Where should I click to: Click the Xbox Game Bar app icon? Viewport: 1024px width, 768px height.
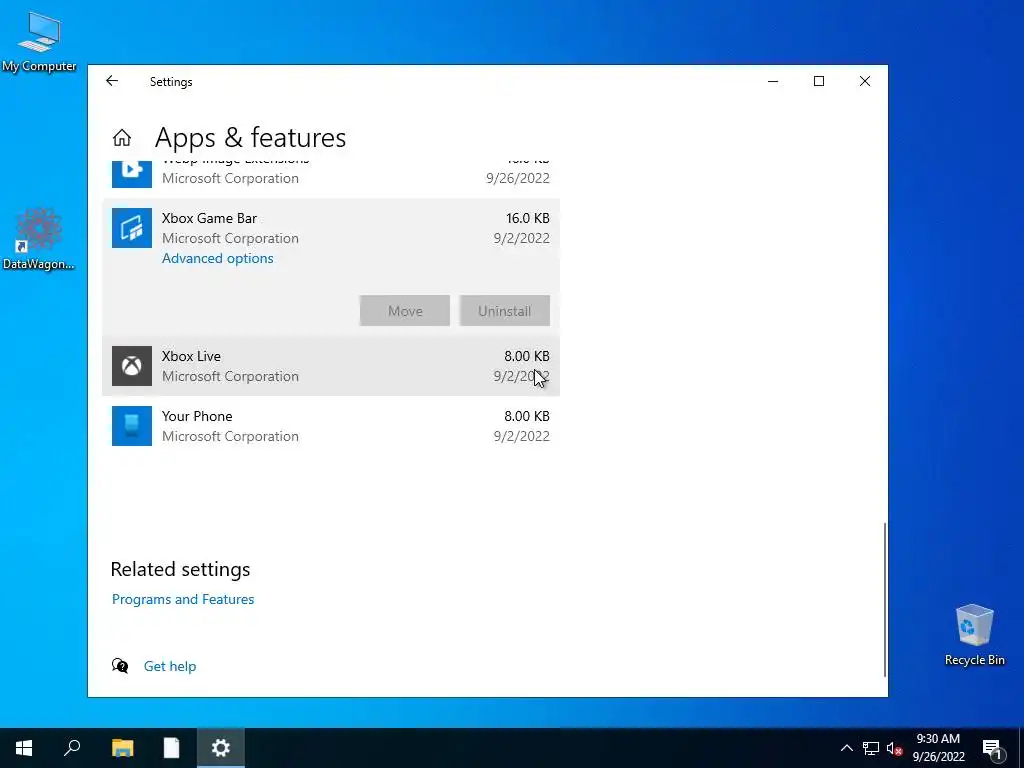click(x=132, y=228)
